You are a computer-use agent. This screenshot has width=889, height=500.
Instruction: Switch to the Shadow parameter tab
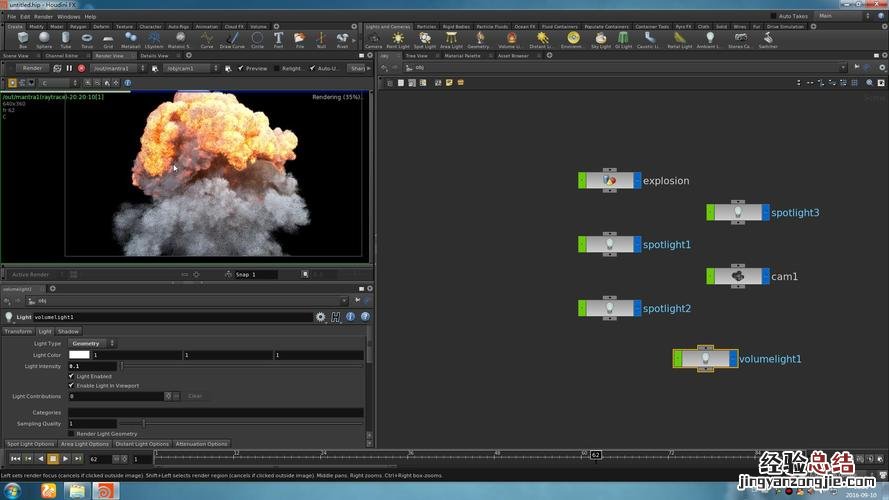(x=68, y=331)
